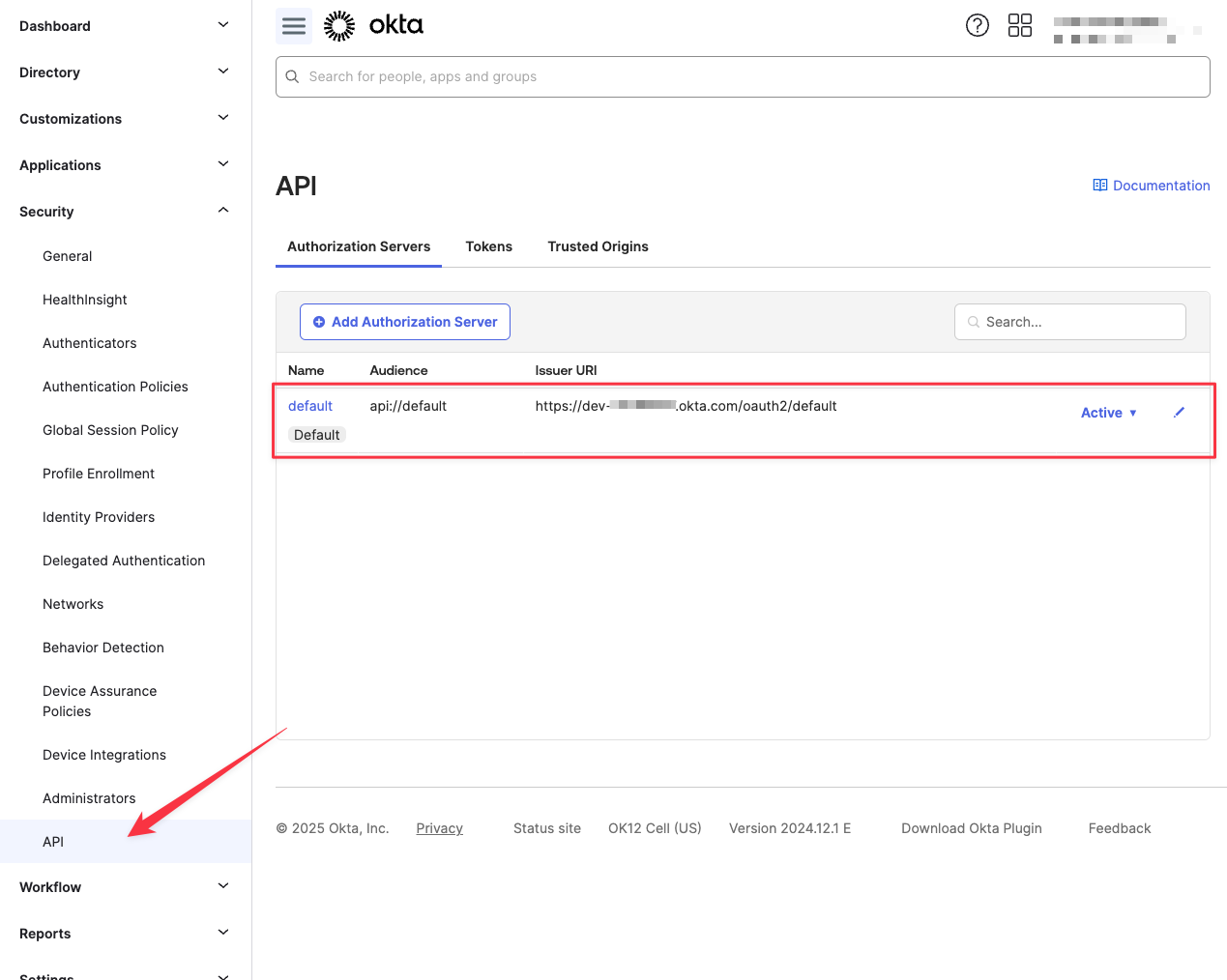Click the hamburger menu icon
Image resolution: width=1227 pixels, height=980 pixels.
294,26
